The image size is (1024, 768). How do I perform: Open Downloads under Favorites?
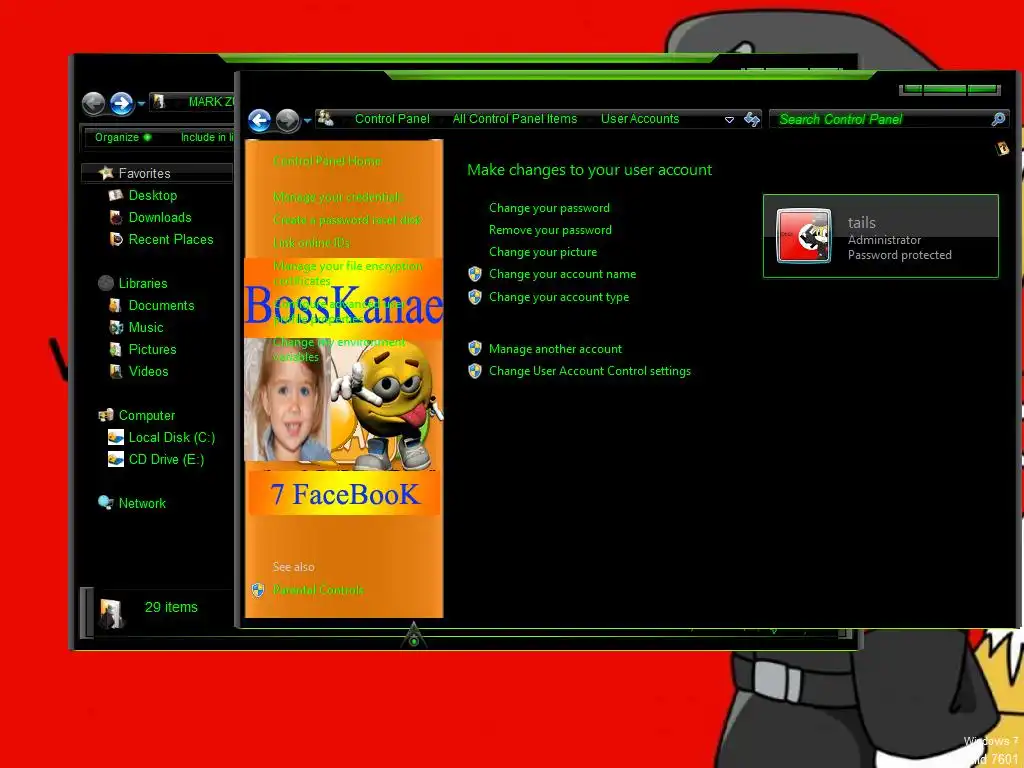[x=160, y=217]
